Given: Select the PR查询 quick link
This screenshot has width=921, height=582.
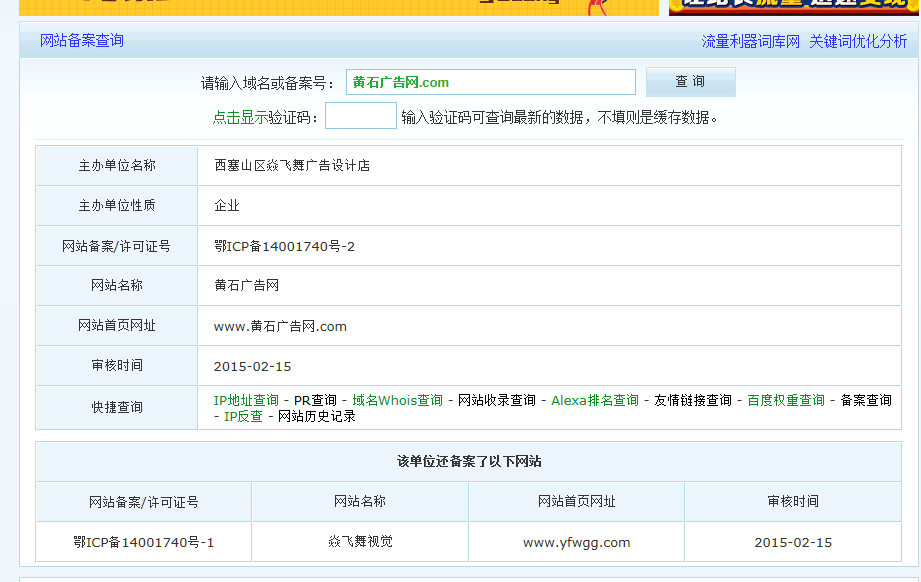Looking at the screenshot, I should click(x=315, y=400).
